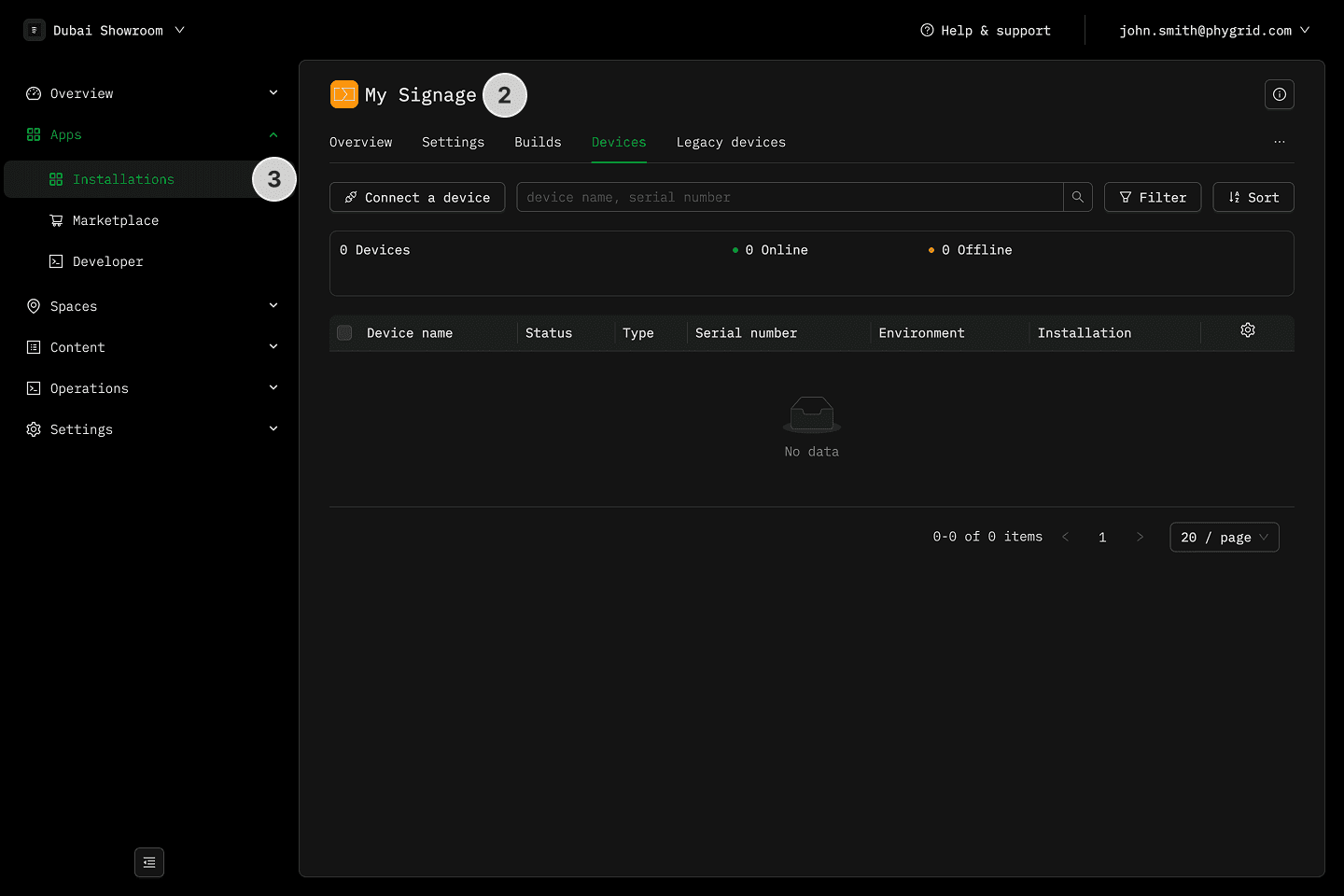Switch to the Legacy devices tab

coord(730,142)
